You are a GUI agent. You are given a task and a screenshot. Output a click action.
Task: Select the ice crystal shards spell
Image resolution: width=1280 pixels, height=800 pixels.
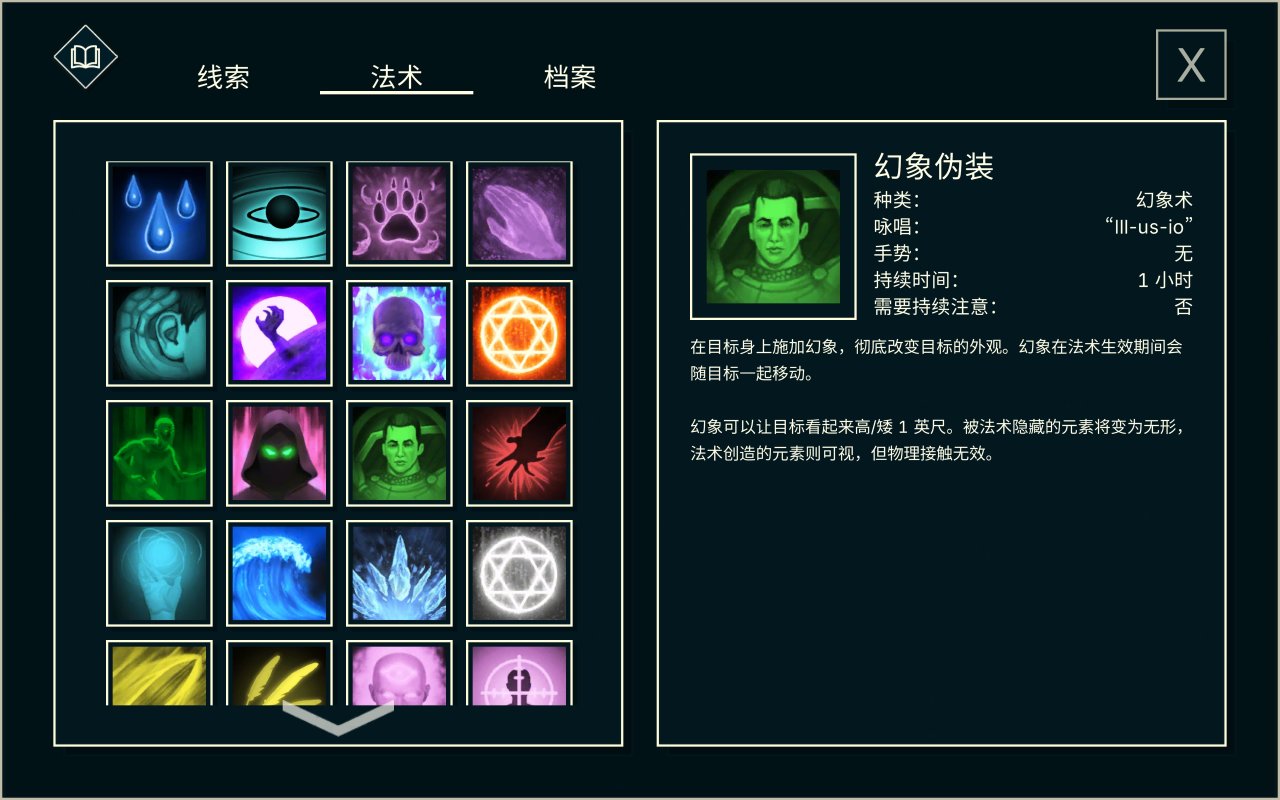(399, 574)
